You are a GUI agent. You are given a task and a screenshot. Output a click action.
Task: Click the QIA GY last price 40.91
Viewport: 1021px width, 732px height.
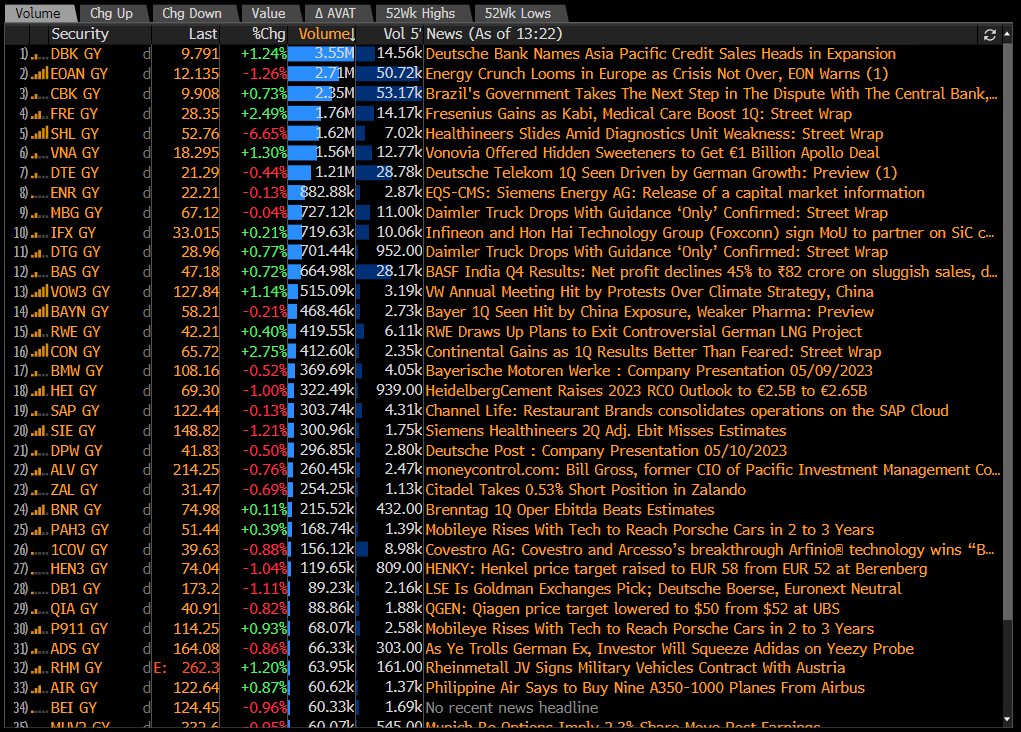(200, 609)
